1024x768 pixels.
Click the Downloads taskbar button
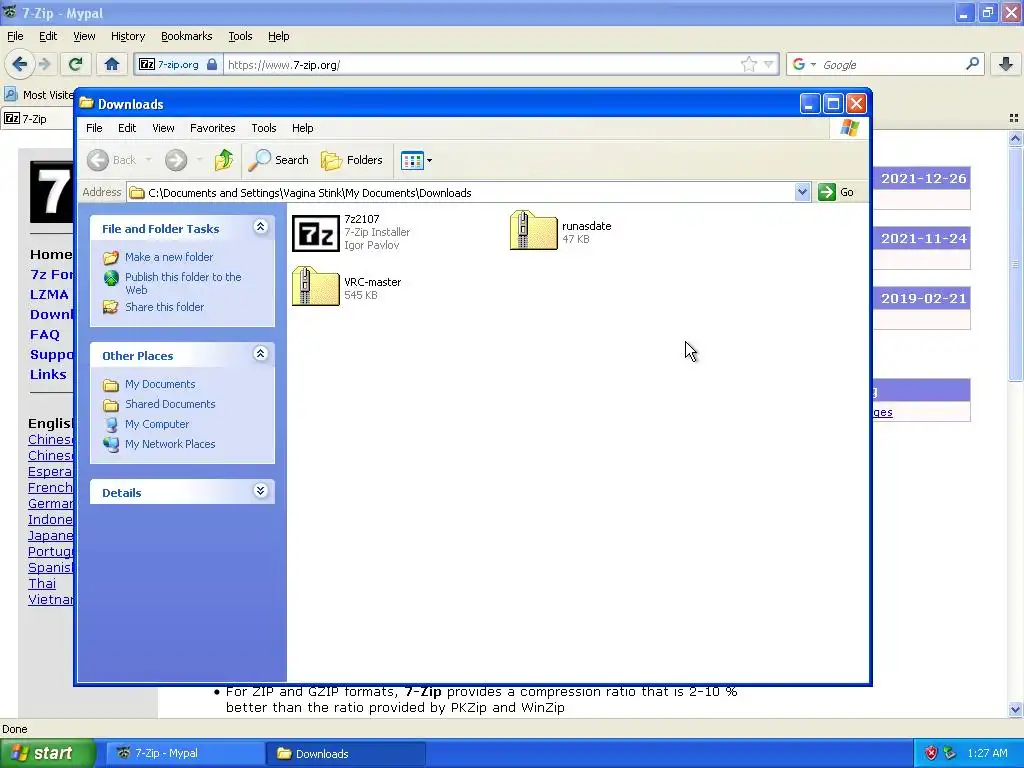pos(345,754)
